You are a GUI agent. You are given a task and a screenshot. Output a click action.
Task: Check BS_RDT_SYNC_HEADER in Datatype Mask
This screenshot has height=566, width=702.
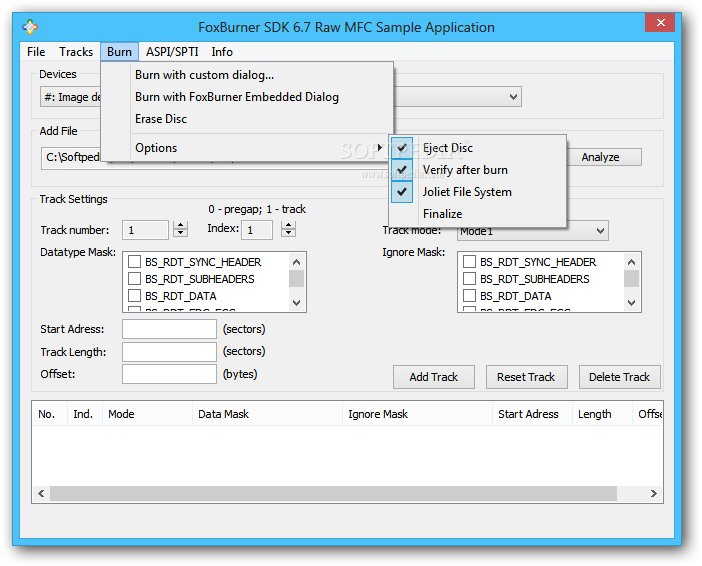coord(134,262)
